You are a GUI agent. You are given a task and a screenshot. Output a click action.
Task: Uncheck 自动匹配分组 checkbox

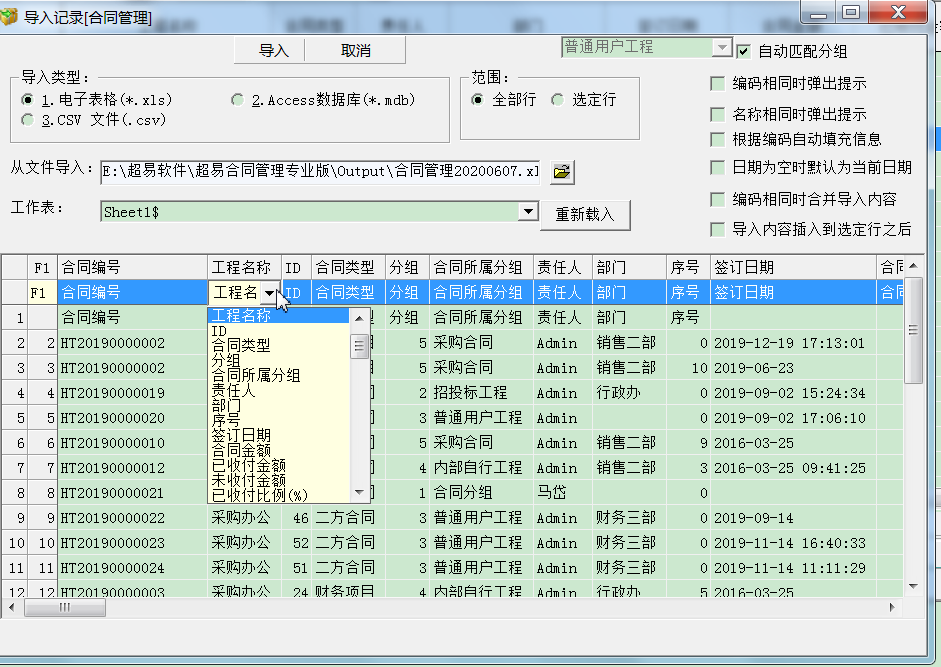[x=743, y=50]
